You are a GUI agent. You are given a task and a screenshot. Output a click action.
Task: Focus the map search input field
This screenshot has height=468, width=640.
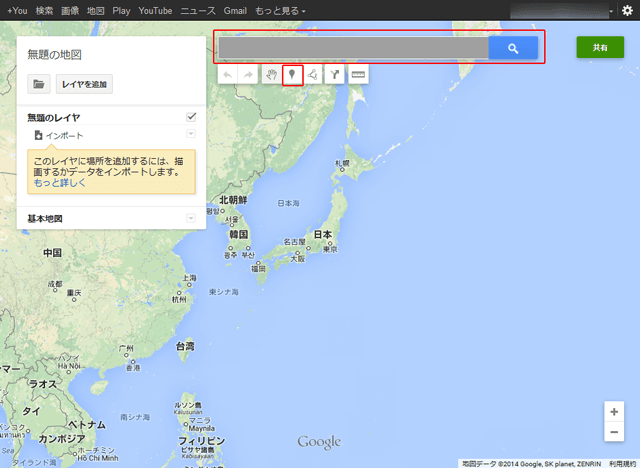point(353,48)
